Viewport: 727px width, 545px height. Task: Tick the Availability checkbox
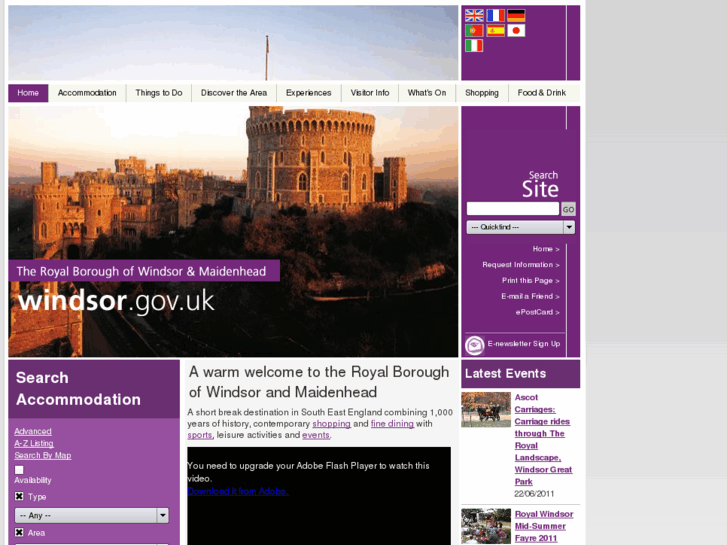(x=19, y=470)
